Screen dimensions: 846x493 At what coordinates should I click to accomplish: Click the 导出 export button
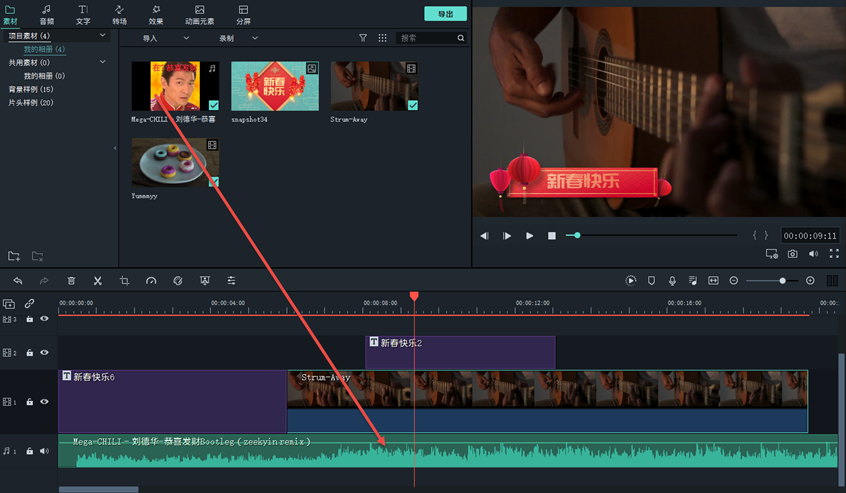[x=445, y=14]
